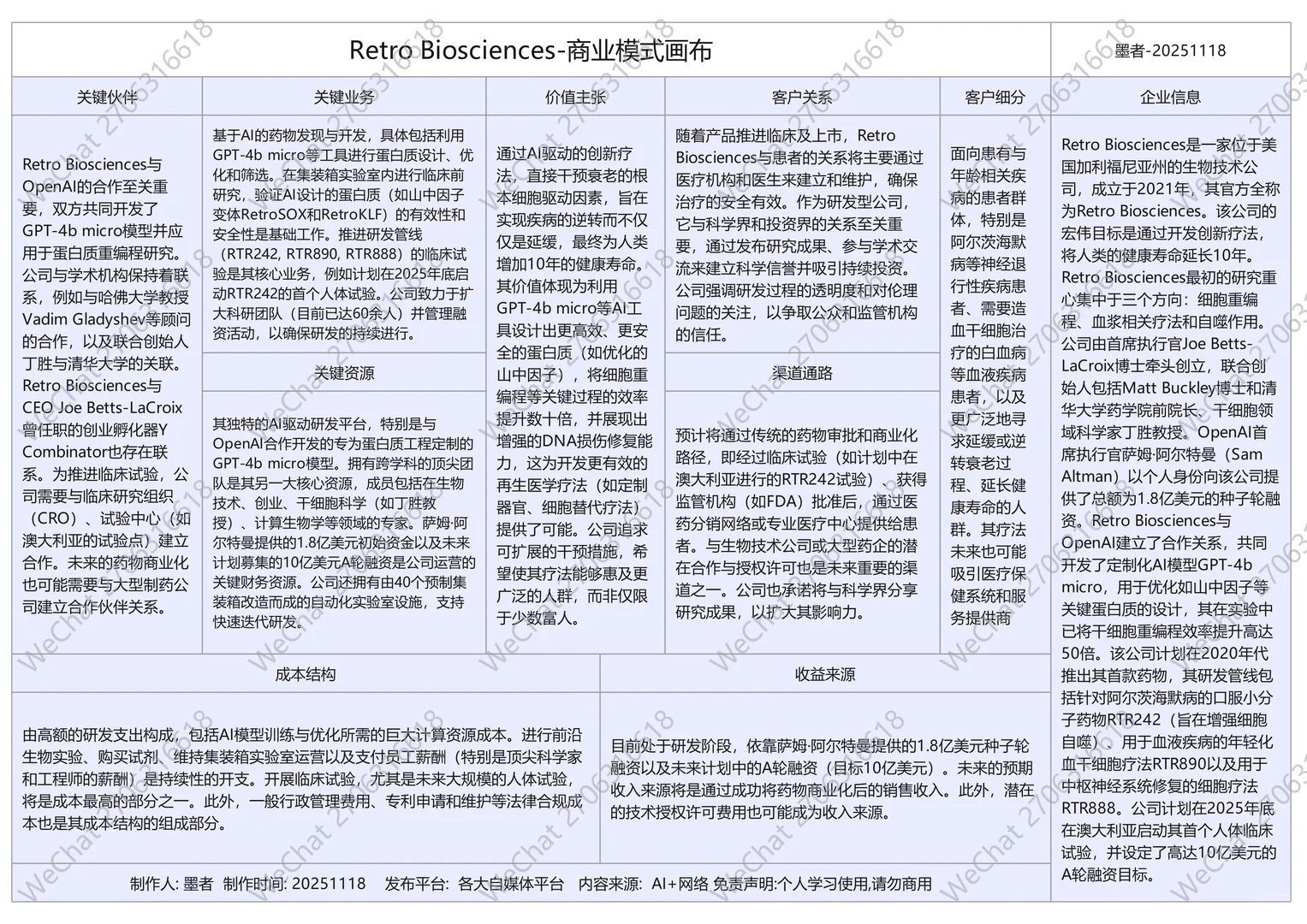Click the cost structure paragraph starting "由高额的研发支出构成"
The image size is (1307, 924).
coord(304,779)
